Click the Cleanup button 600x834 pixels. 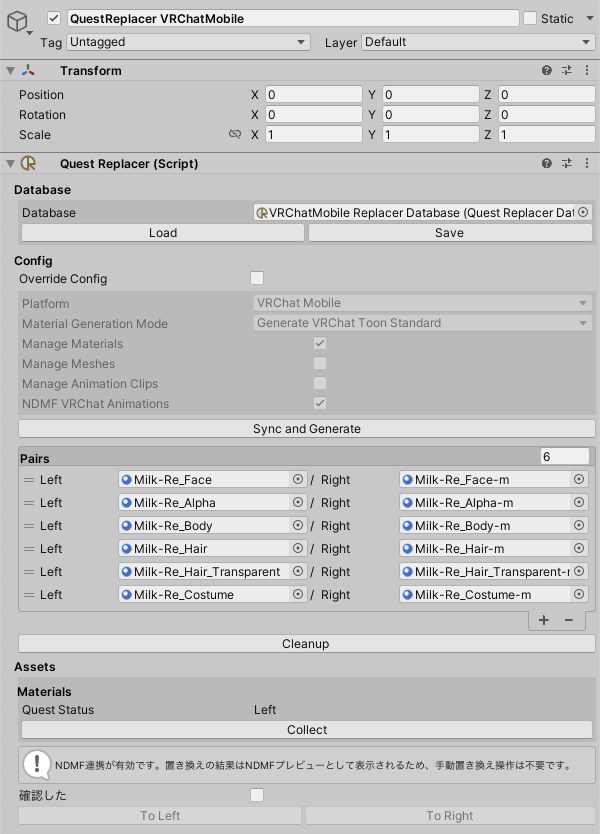(x=306, y=644)
